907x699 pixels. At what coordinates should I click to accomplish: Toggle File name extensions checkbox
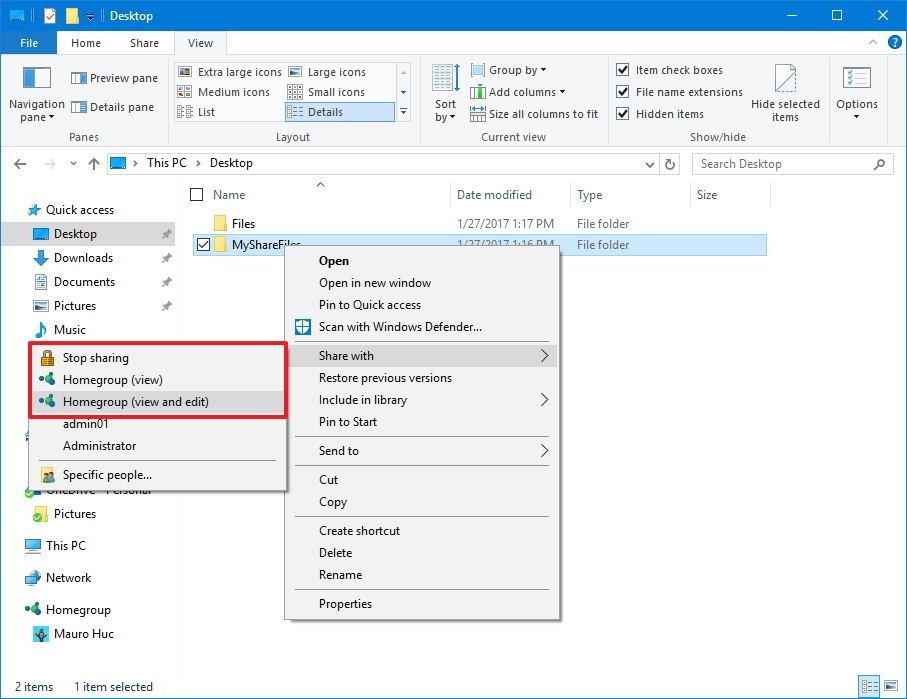[623, 92]
